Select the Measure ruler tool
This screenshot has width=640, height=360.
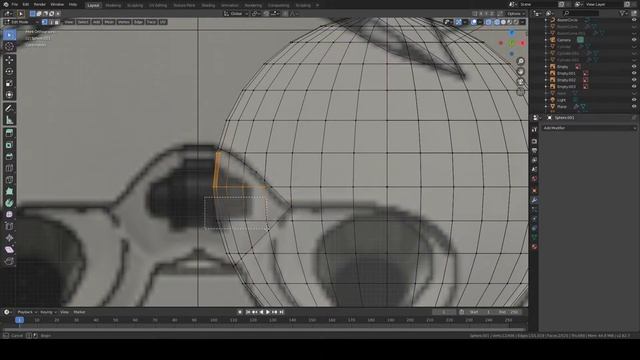[9, 120]
